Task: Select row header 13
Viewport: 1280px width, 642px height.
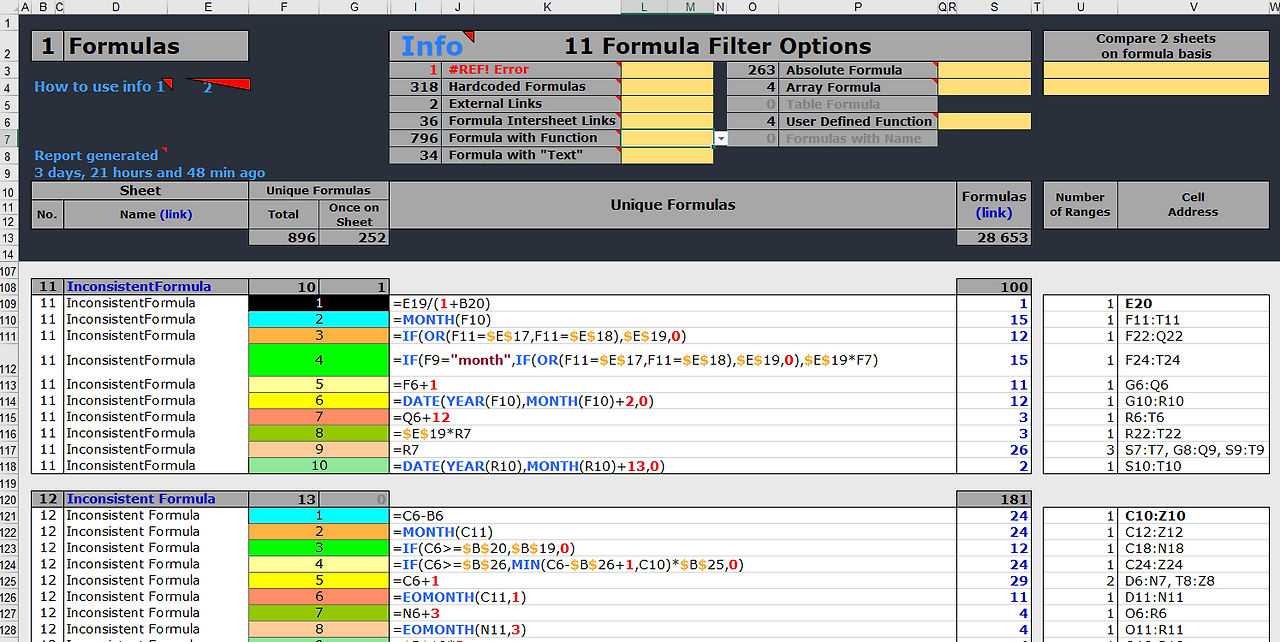Action: tap(8, 238)
